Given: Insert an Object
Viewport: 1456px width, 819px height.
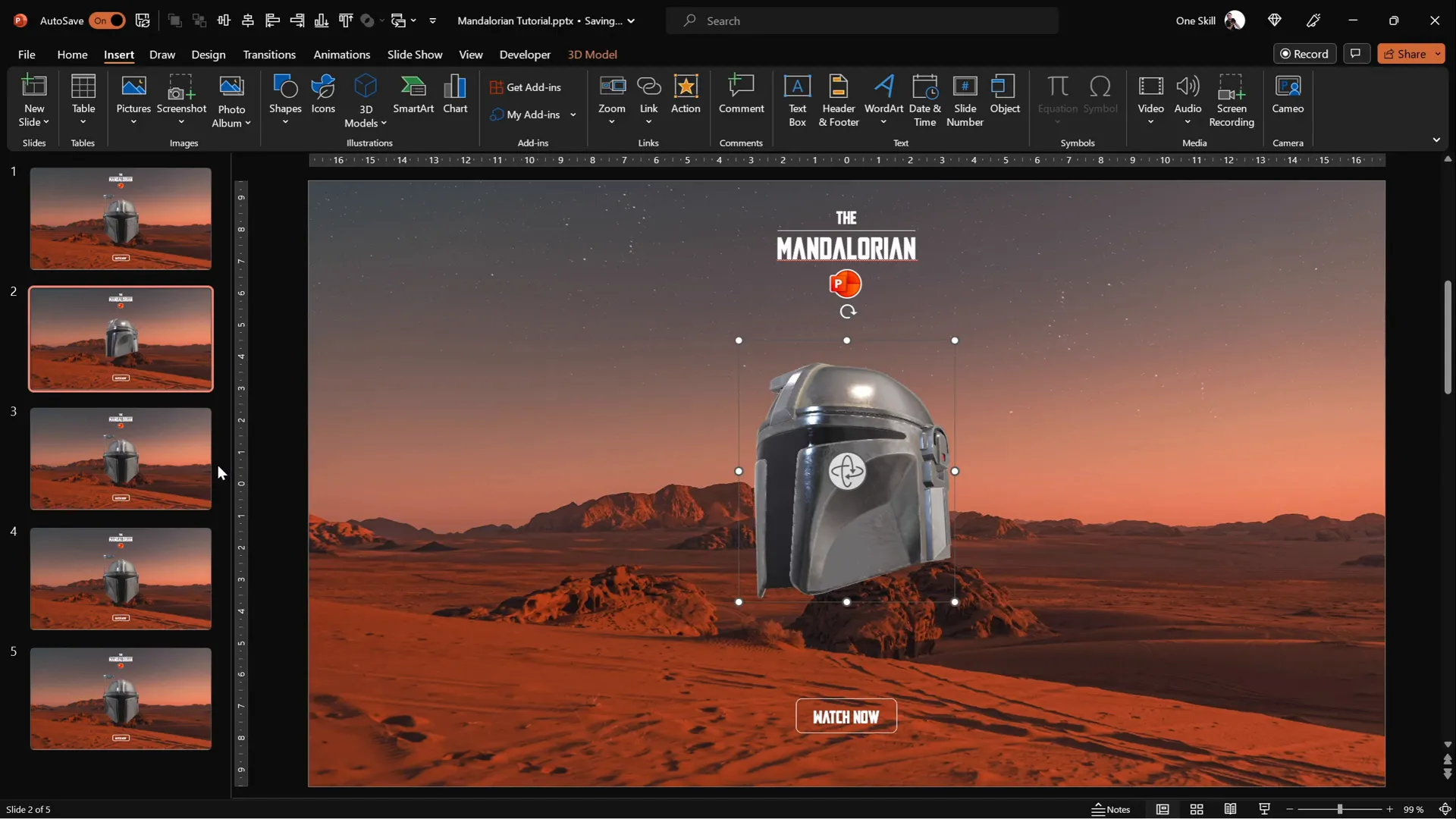Looking at the screenshot, I should 1005,95.
